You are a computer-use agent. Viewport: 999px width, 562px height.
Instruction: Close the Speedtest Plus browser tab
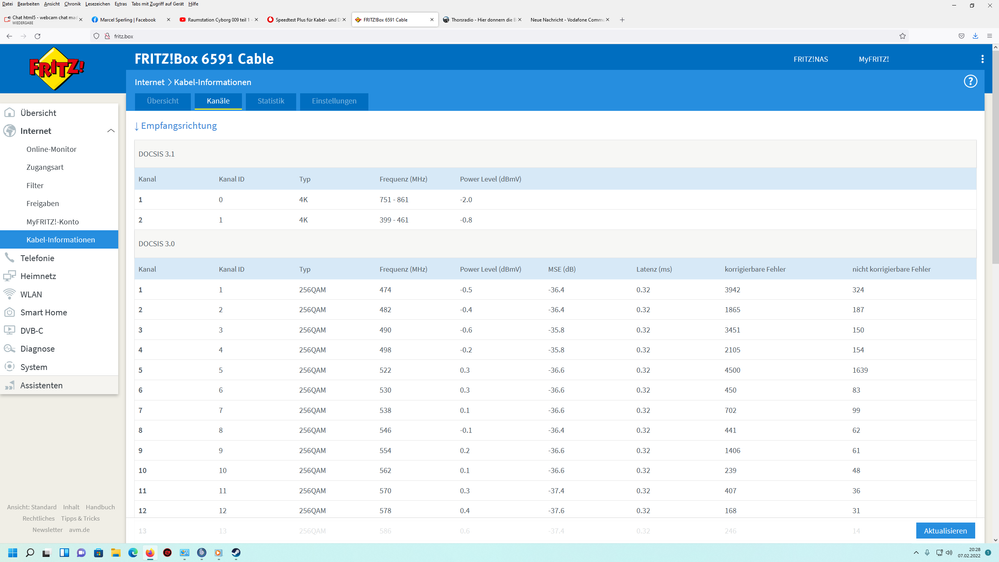[345, 19]
